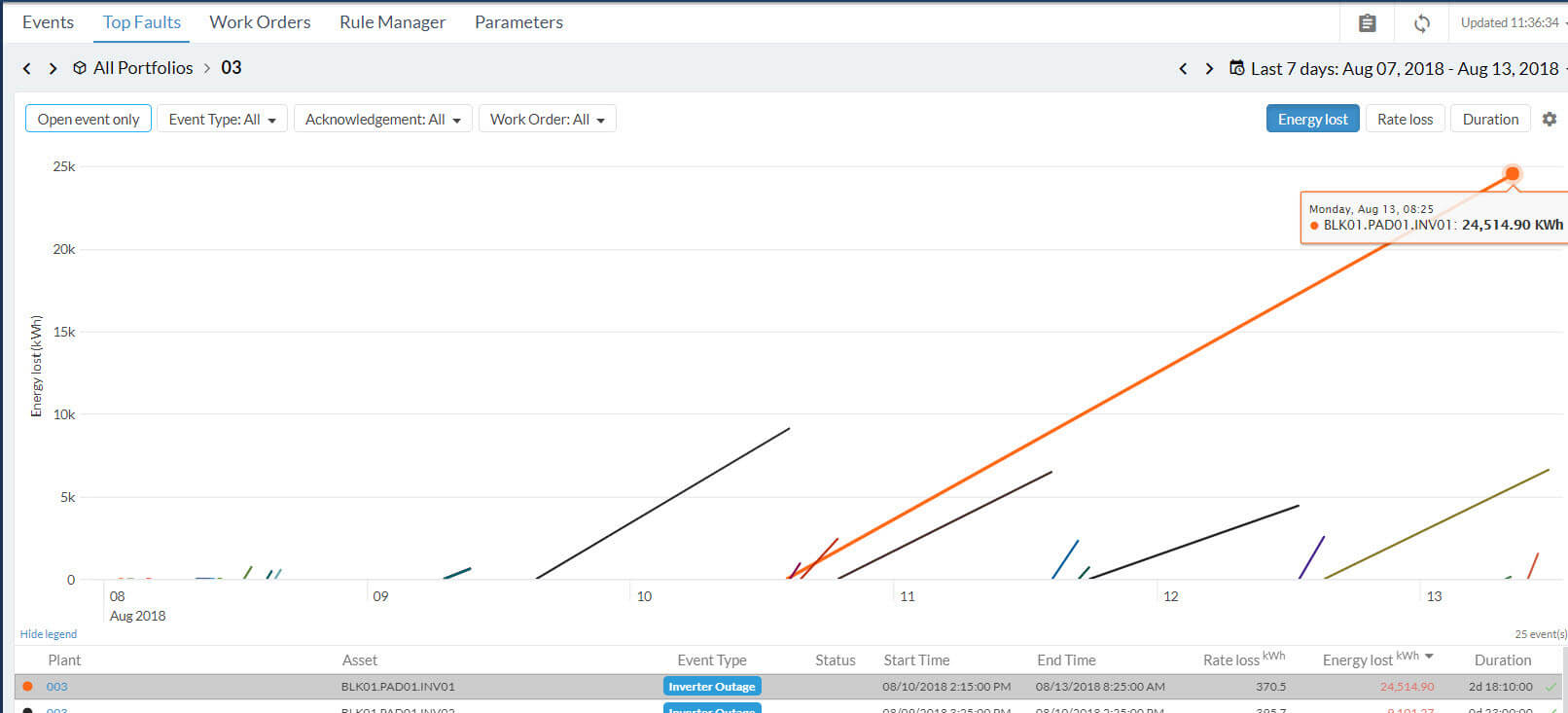The height and width of the screenshot is (713, 1568).
Task: Switch chart to Duration view
Action: 1489,119
